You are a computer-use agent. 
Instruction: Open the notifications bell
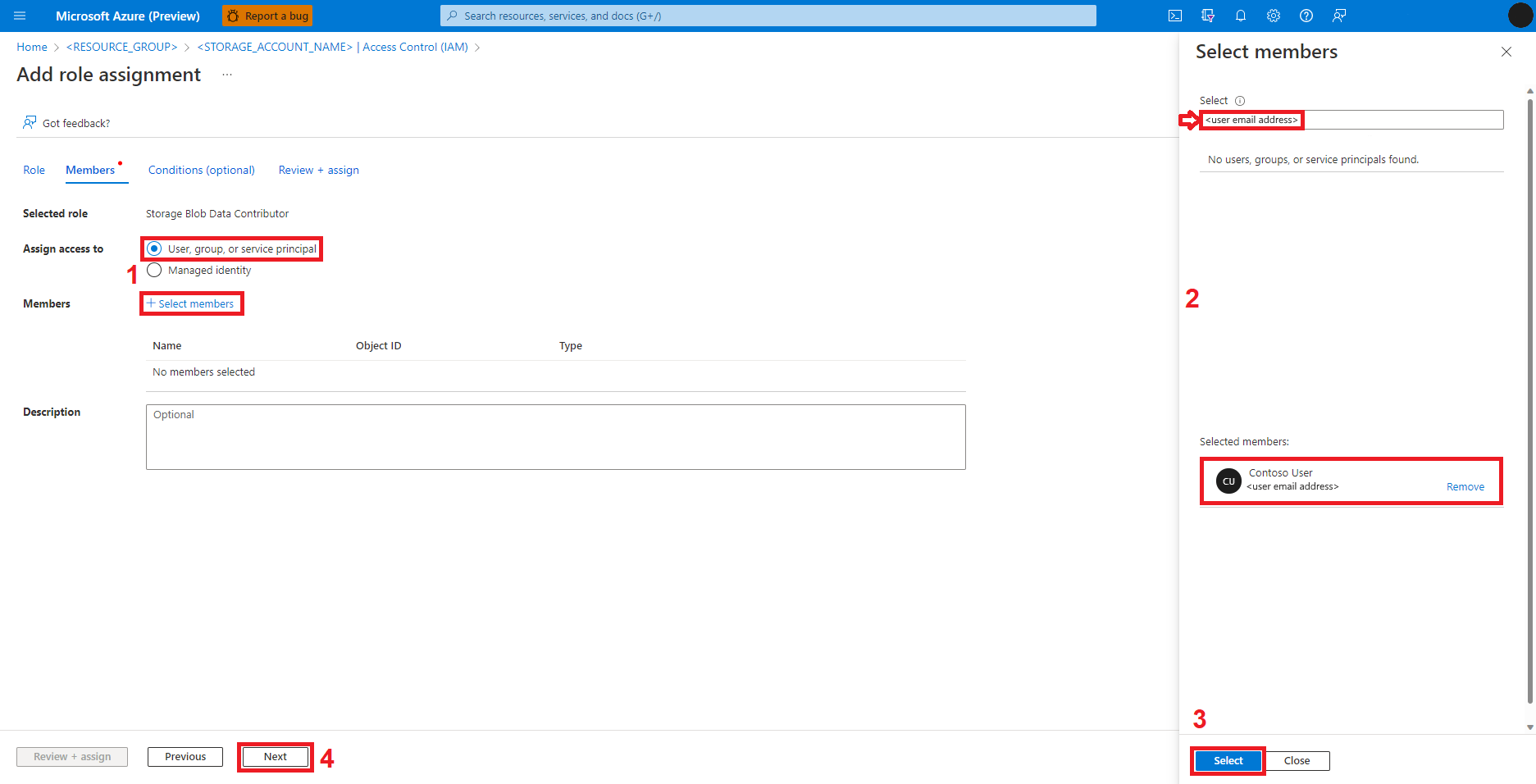click(1241, 16)
